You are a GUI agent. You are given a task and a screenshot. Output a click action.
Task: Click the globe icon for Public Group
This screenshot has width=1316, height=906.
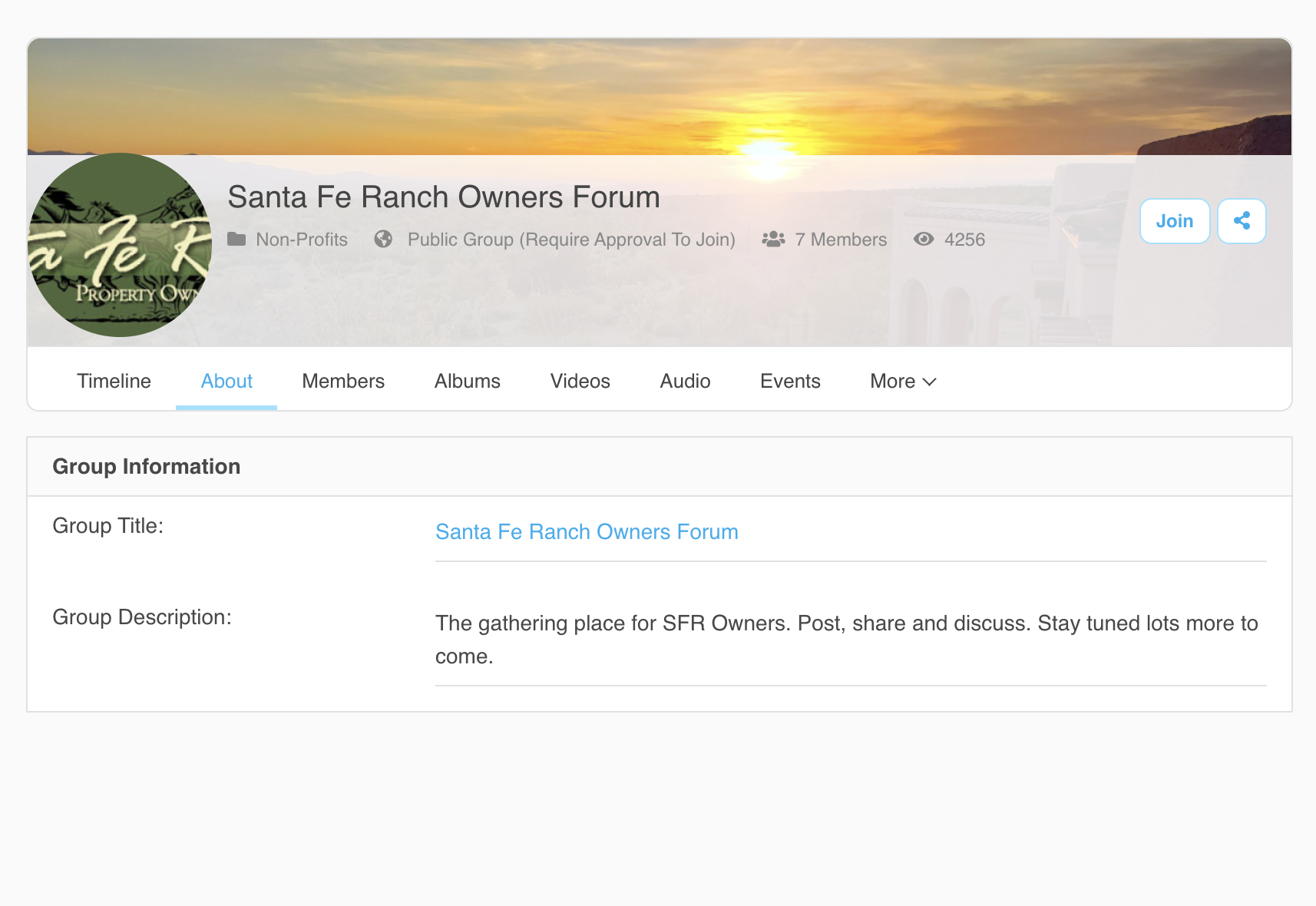pos(383,240)
